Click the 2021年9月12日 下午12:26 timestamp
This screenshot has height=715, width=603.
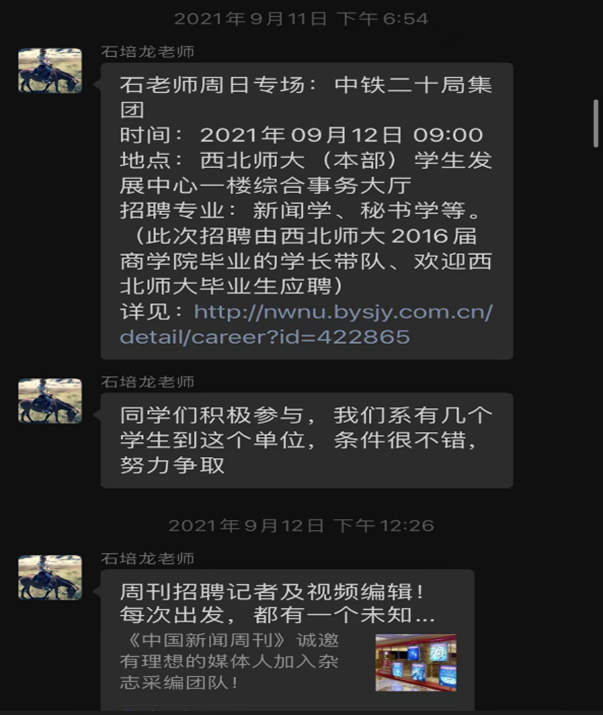[x=301, y=526]
